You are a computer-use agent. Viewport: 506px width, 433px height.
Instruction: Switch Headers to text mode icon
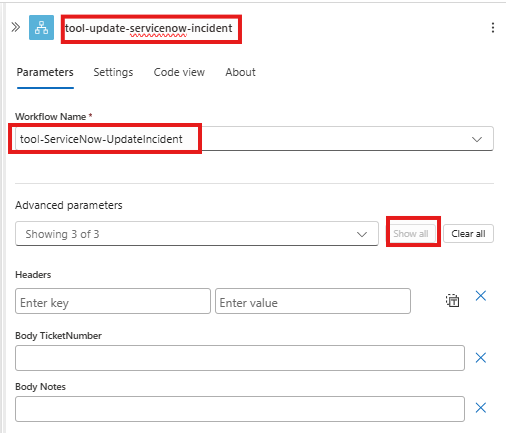[452, 301]
